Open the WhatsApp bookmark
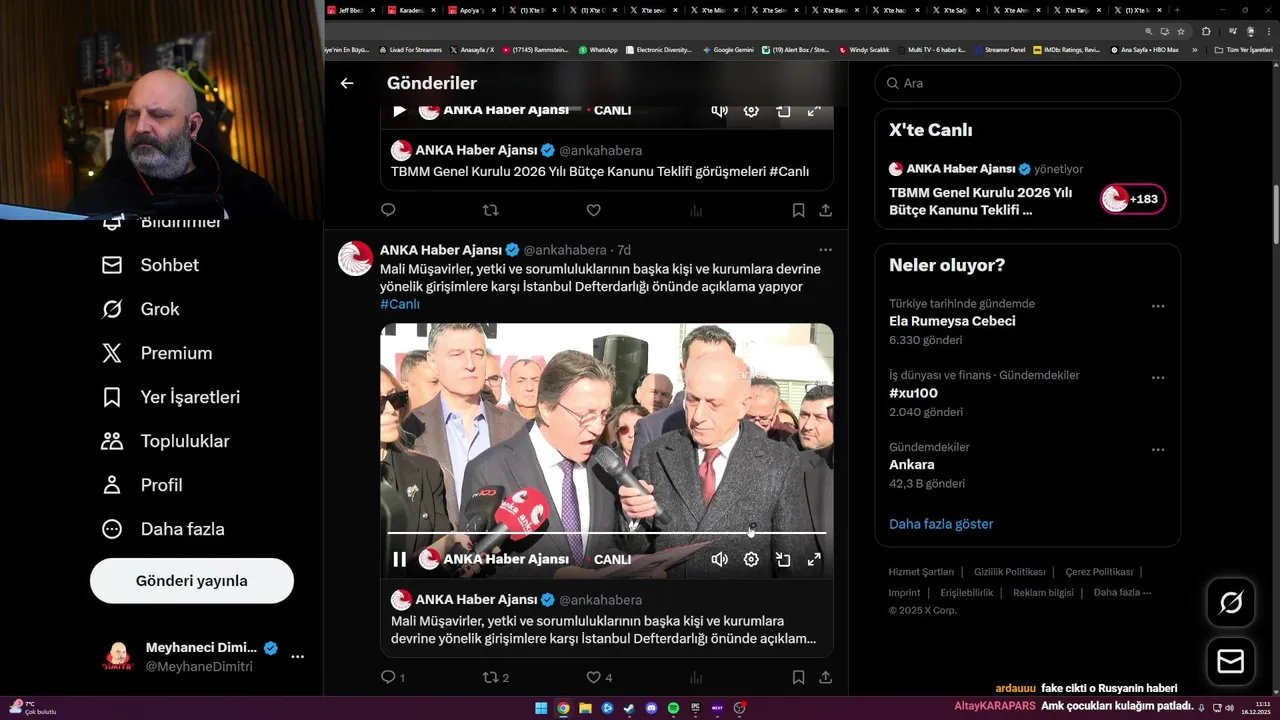1280x720 pixels. [598, 49]
